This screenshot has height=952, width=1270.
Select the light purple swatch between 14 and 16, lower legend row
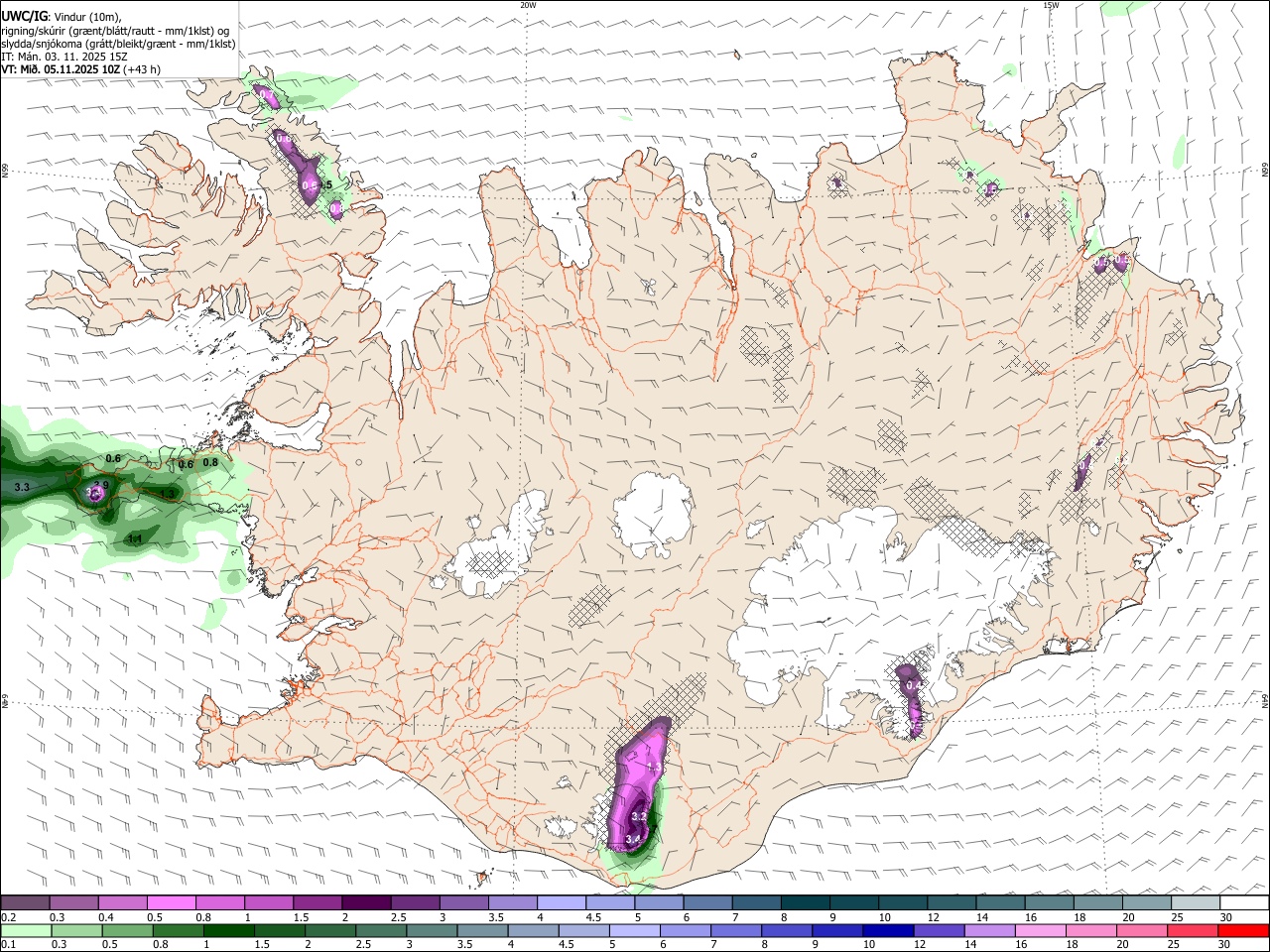[x=987, y=930]
